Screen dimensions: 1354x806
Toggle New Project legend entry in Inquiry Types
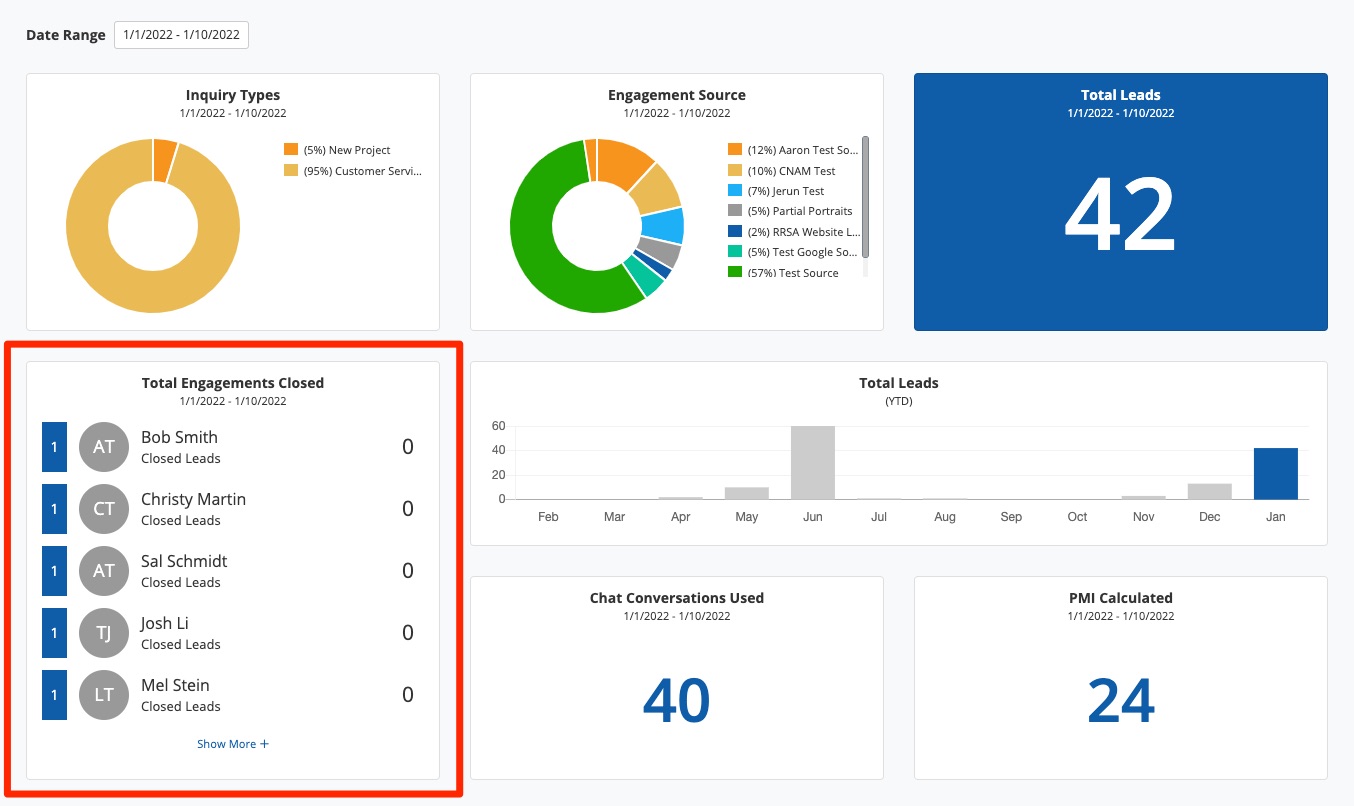click(x=348, y=150)
